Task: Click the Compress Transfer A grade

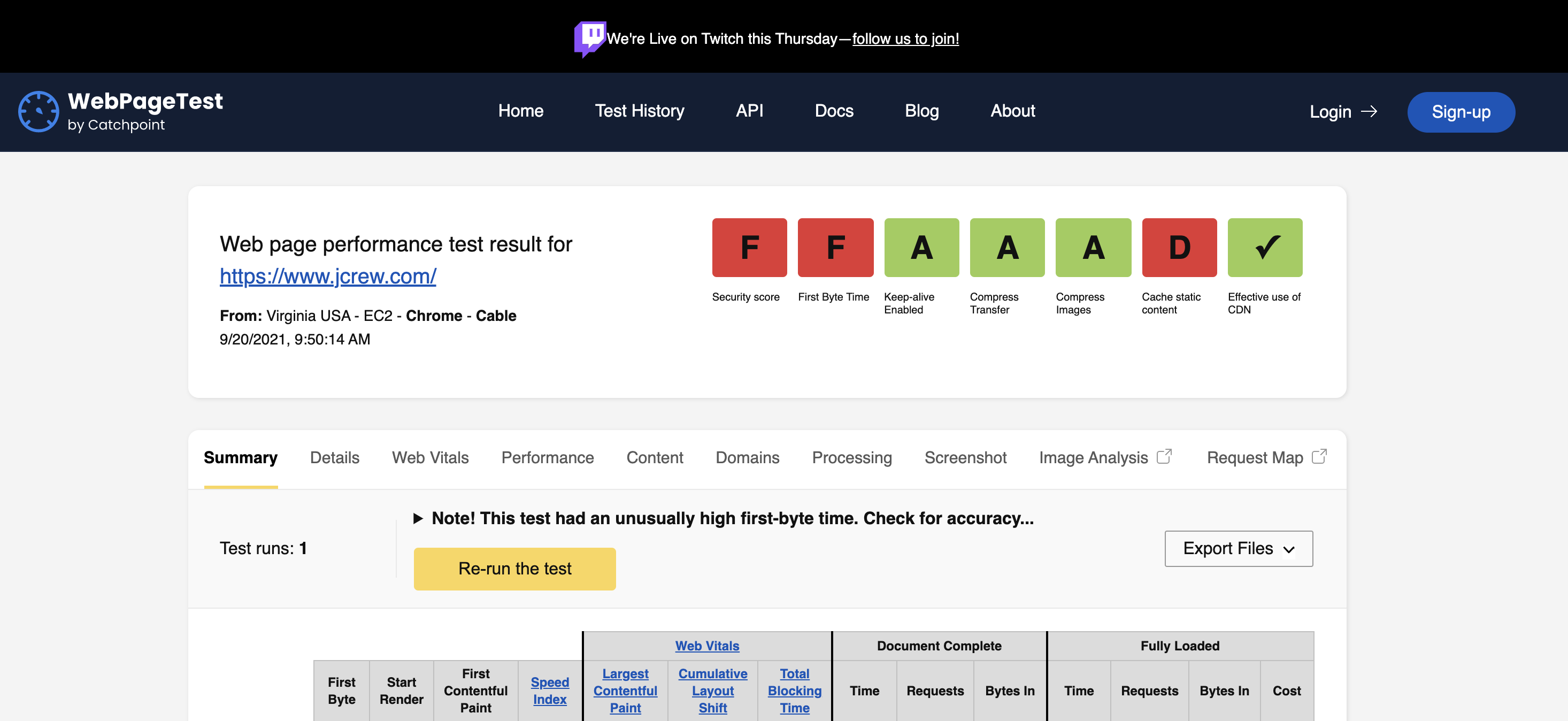Action: coord(1008,247)
